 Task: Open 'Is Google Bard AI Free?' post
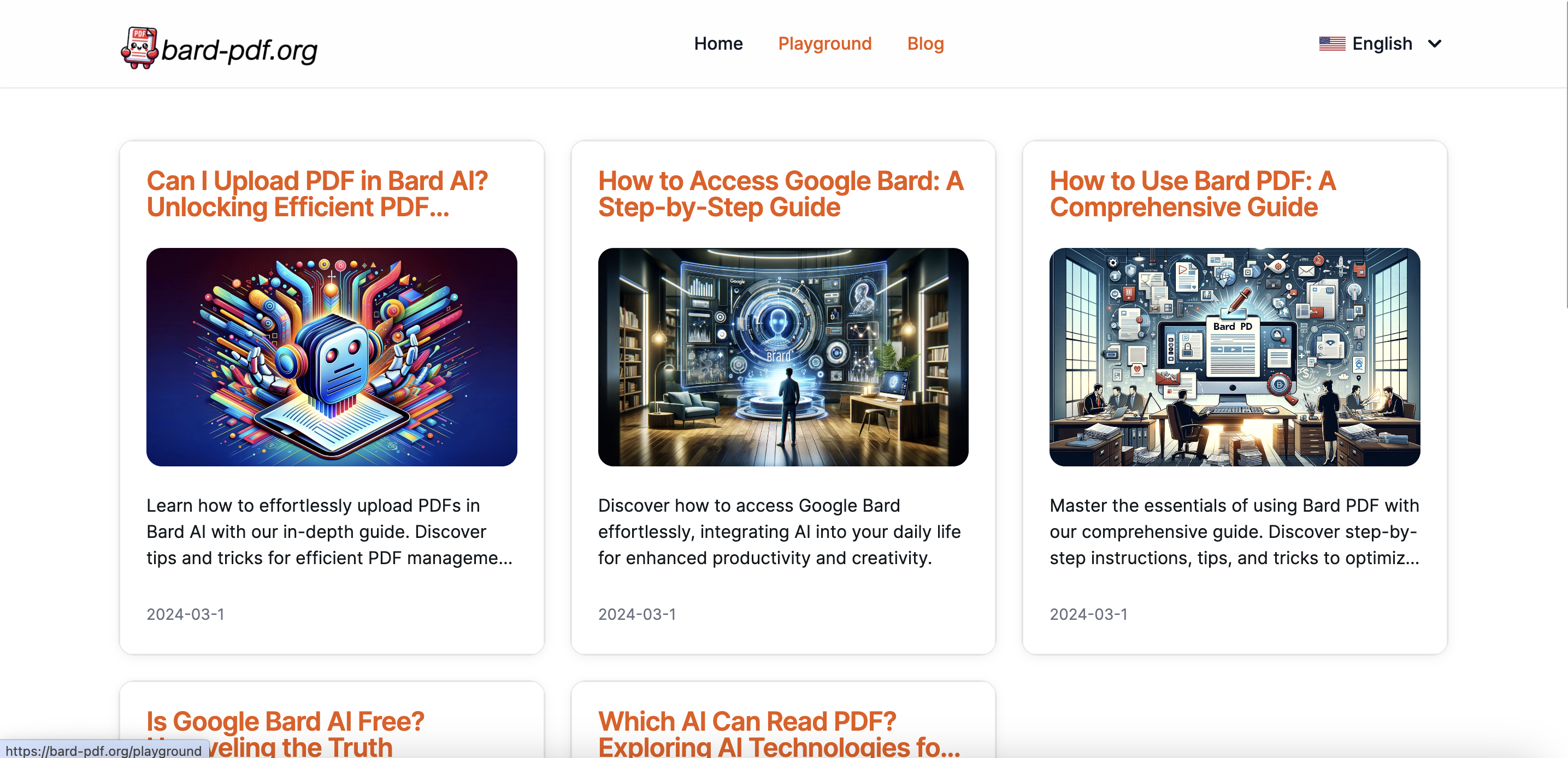[285, 722]
